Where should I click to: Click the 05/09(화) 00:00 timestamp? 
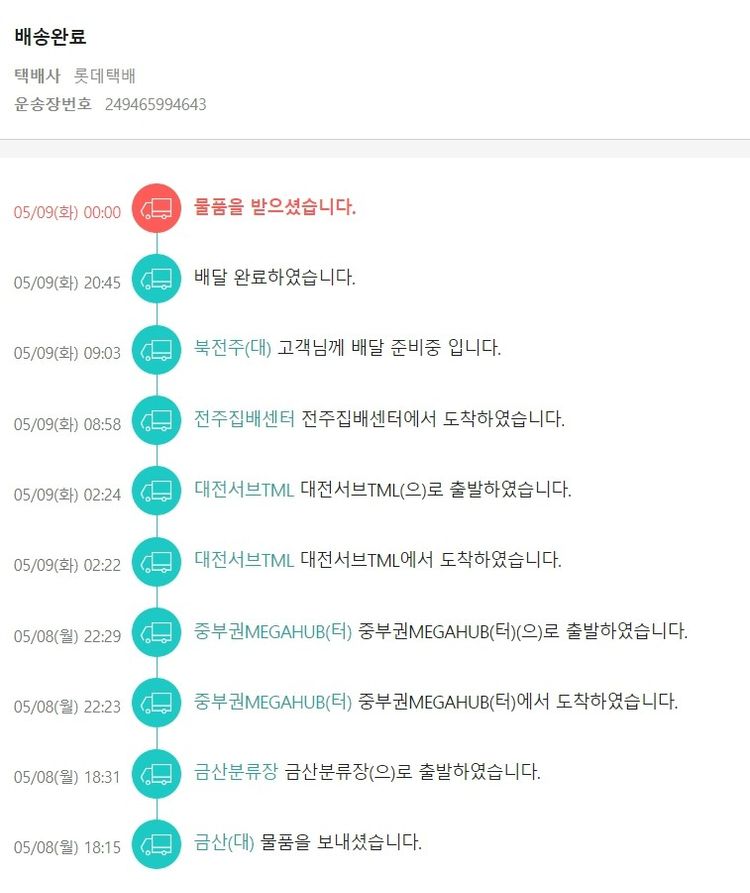pyautogui.click(x=67, y=212)
